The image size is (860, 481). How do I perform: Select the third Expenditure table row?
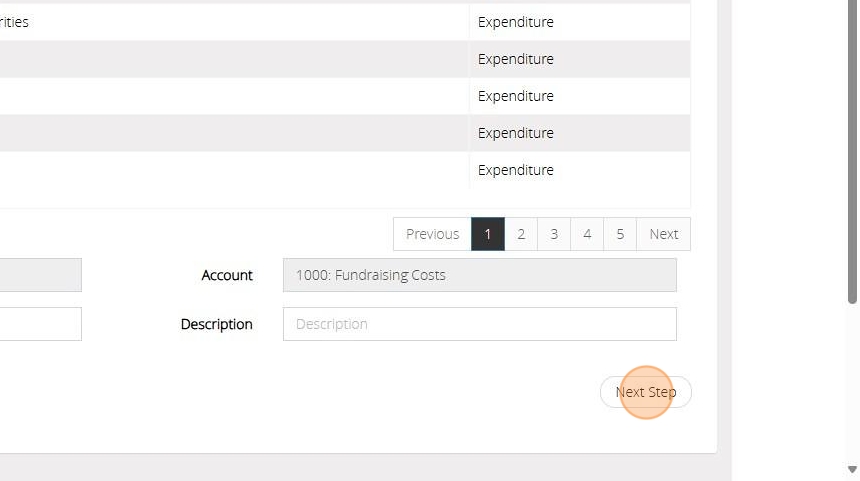pos(515,96)
